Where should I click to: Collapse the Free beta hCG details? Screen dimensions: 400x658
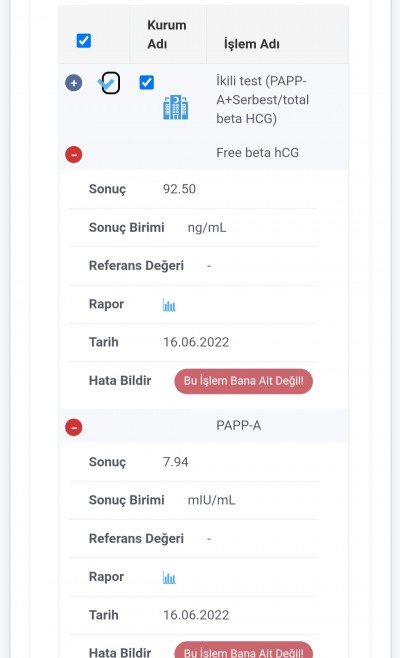click(x=73, y=154)
